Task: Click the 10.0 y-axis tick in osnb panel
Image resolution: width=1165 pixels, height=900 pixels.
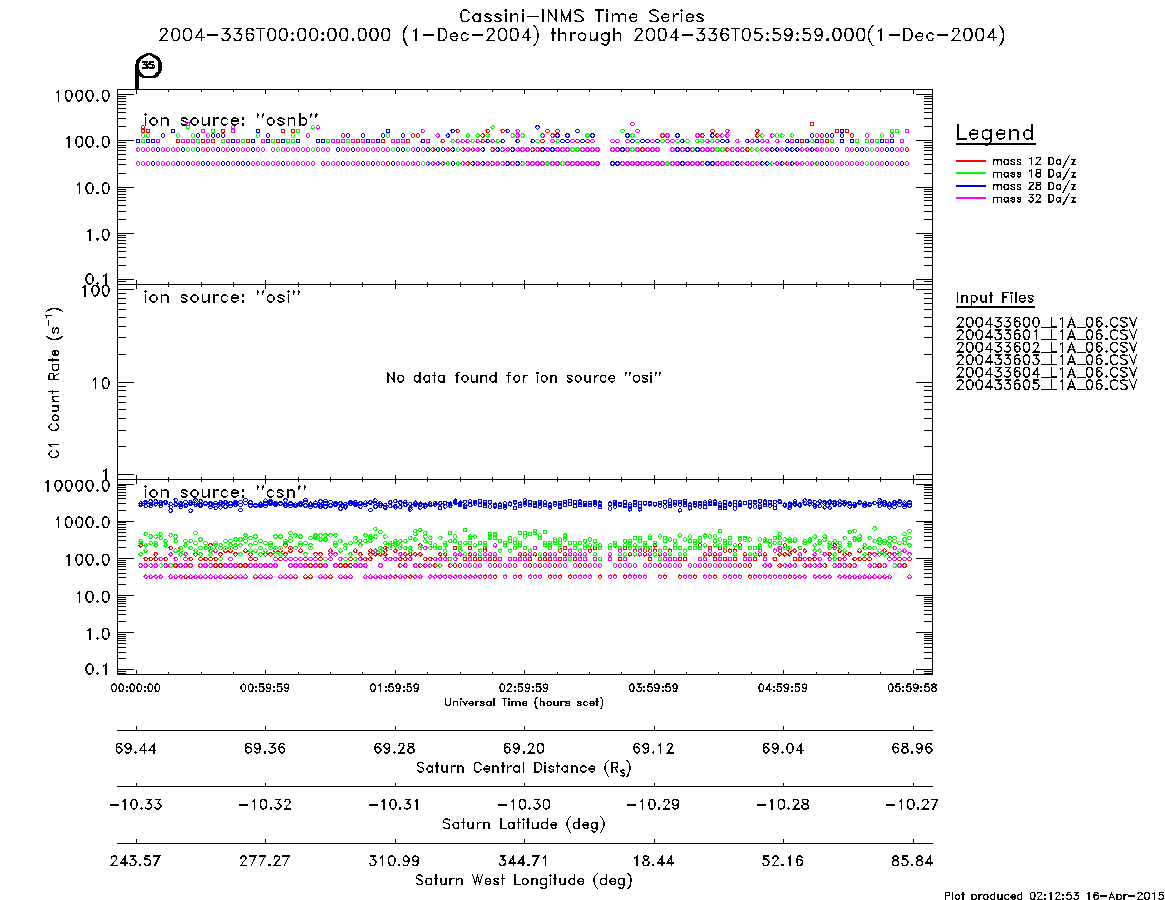Action: (93, 189)
